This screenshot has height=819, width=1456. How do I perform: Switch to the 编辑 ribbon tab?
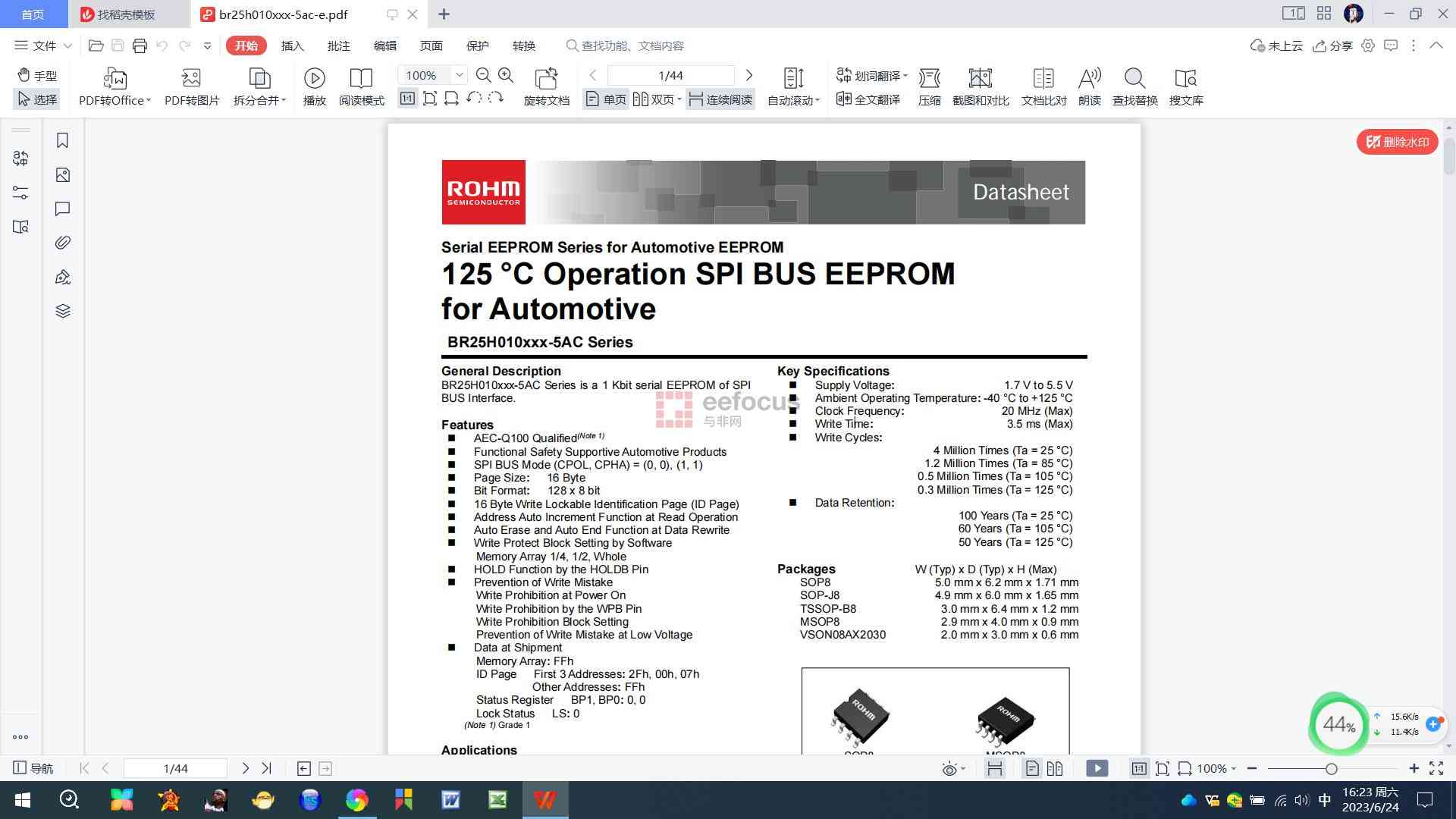[384, 45]
